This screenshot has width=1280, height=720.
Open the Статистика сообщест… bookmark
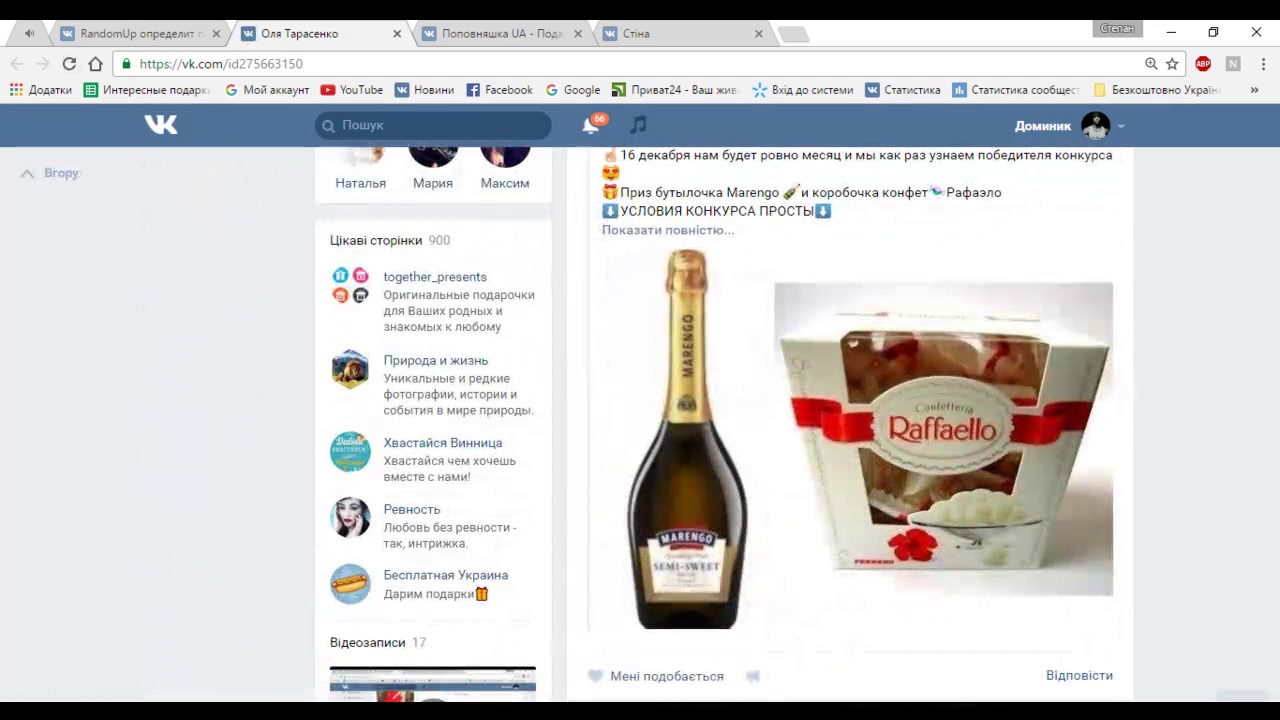click(1016, 90)
